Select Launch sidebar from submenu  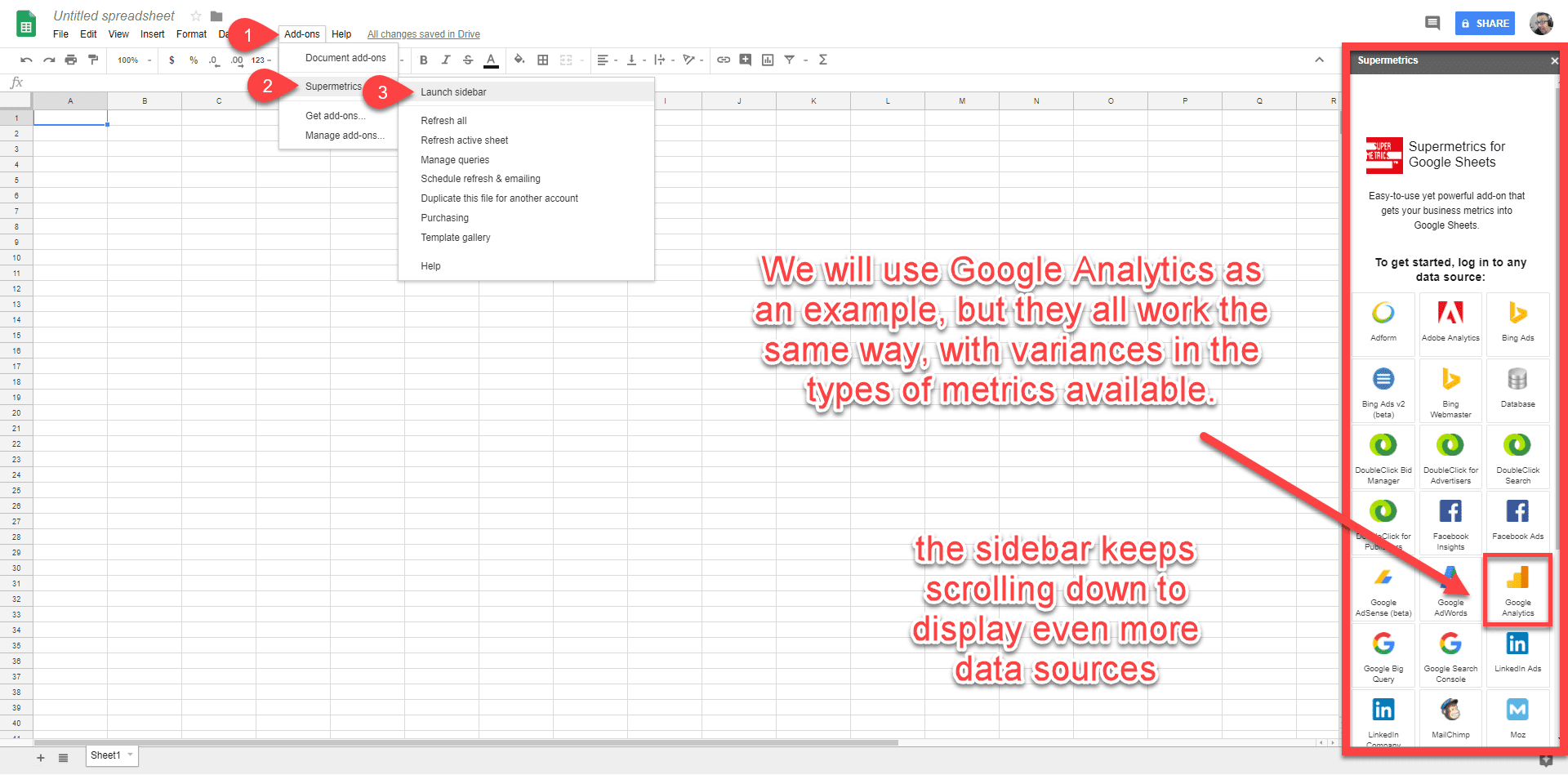pos(526,92)
